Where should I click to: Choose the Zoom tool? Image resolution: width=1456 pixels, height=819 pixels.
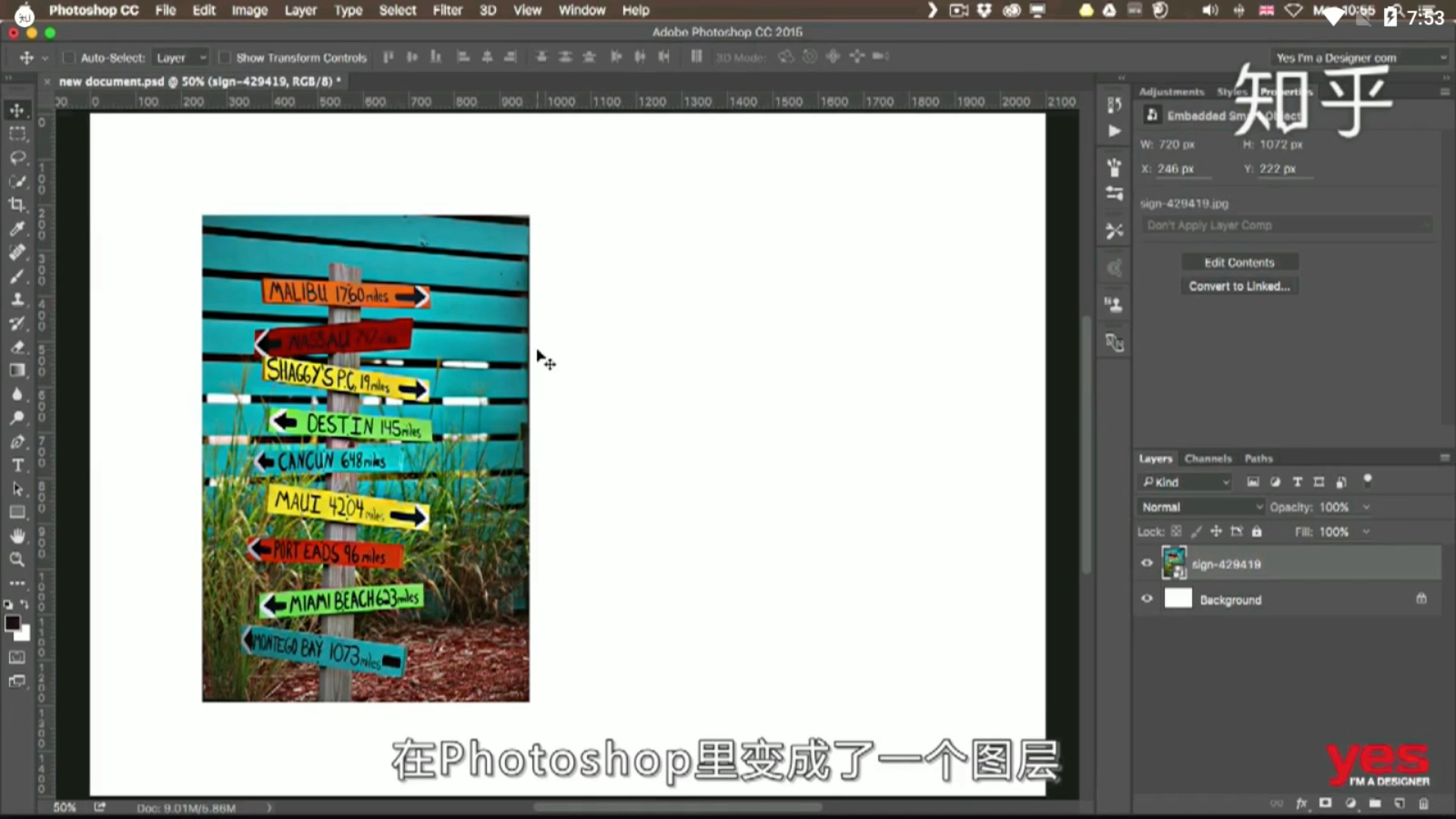pos(17,560)
